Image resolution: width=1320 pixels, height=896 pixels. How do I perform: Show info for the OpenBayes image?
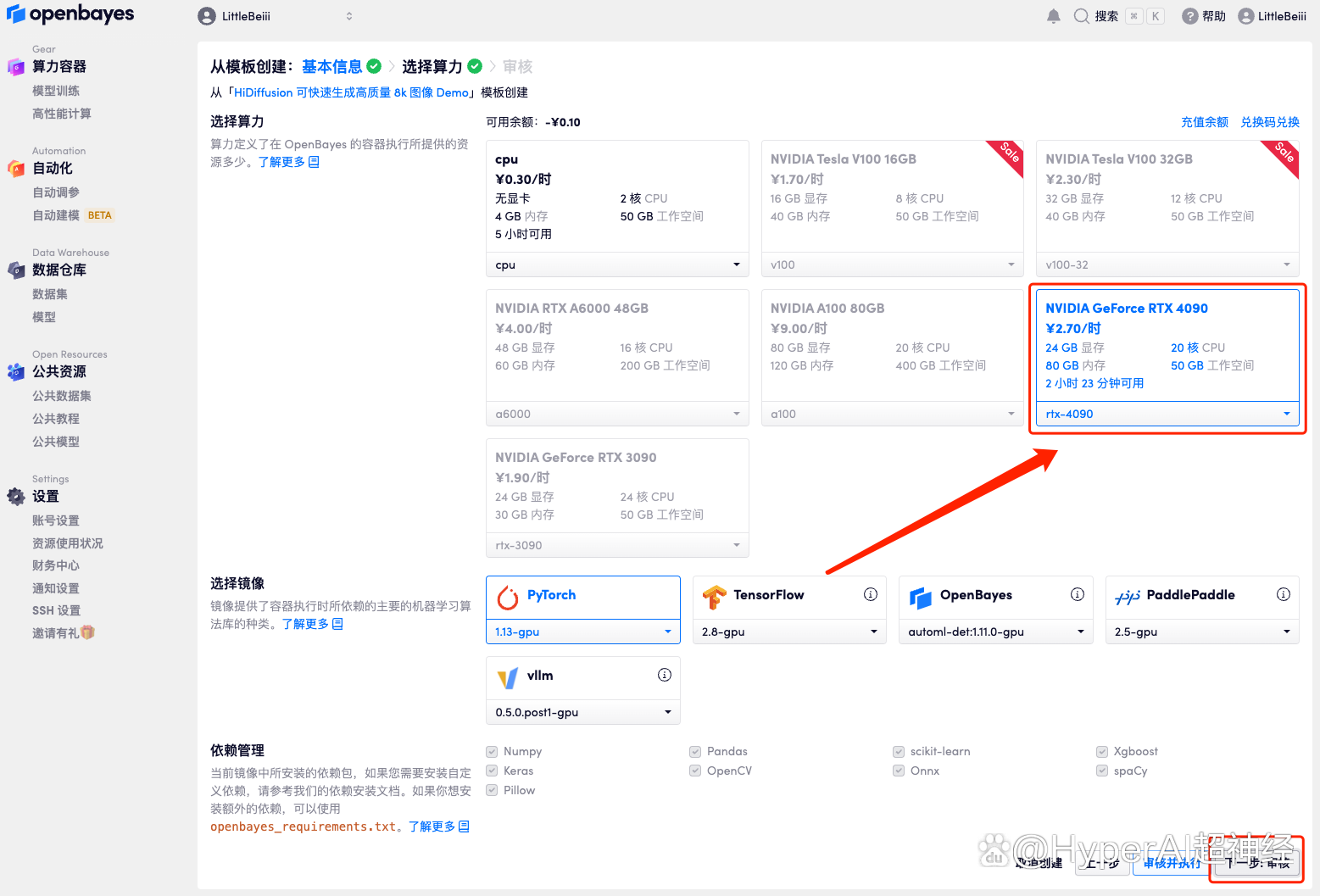point(1078,594)
